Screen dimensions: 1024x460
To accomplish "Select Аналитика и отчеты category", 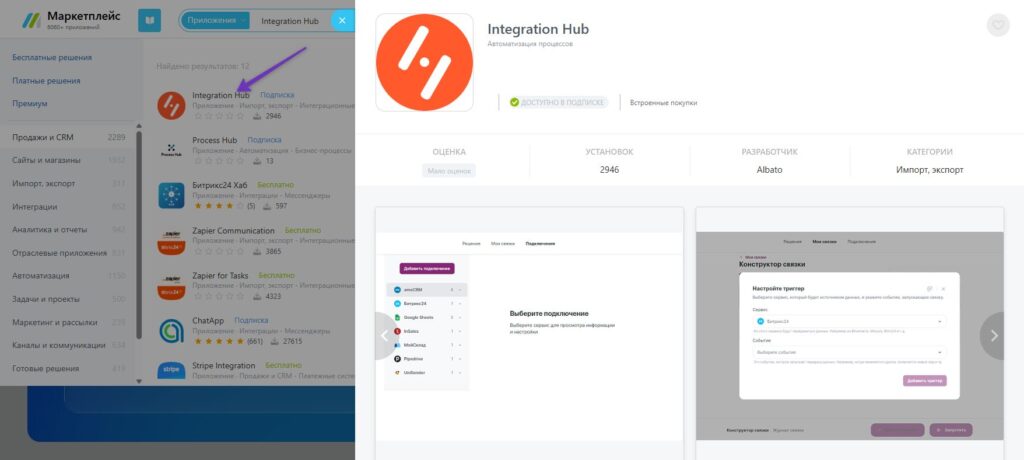I will click(x=68, y=229).
